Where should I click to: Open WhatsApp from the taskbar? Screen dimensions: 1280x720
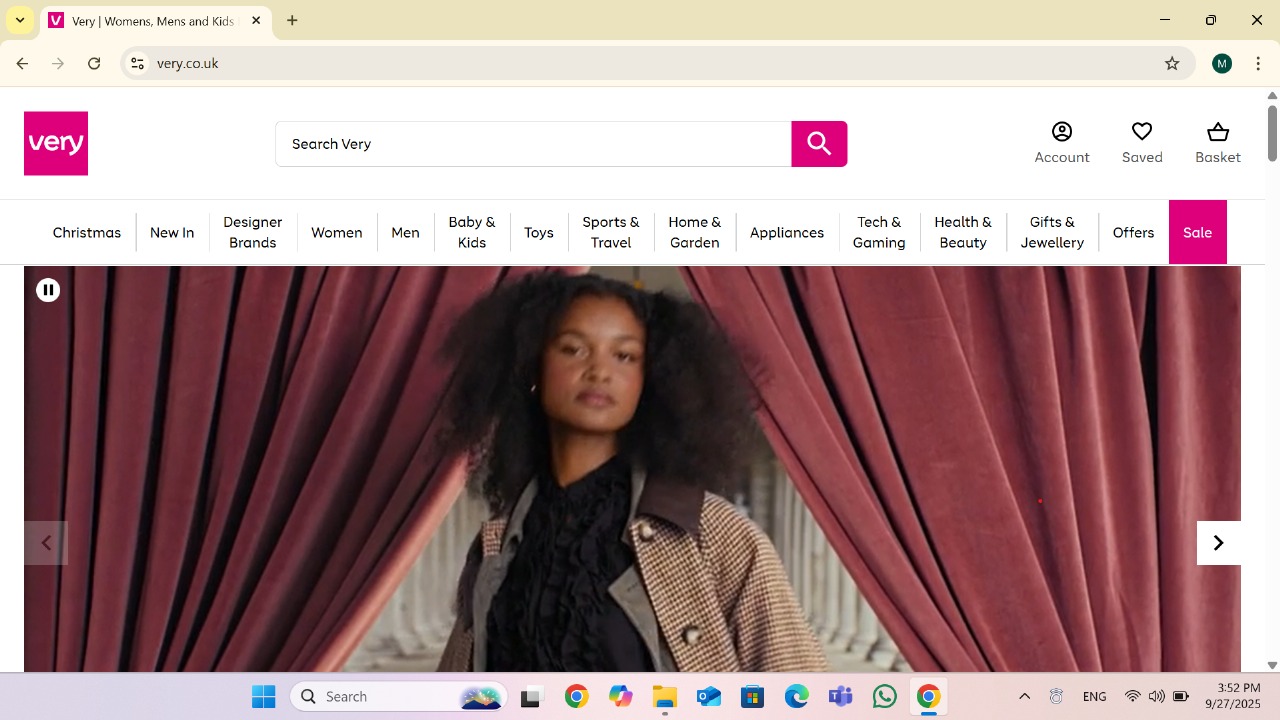[885, 696]
